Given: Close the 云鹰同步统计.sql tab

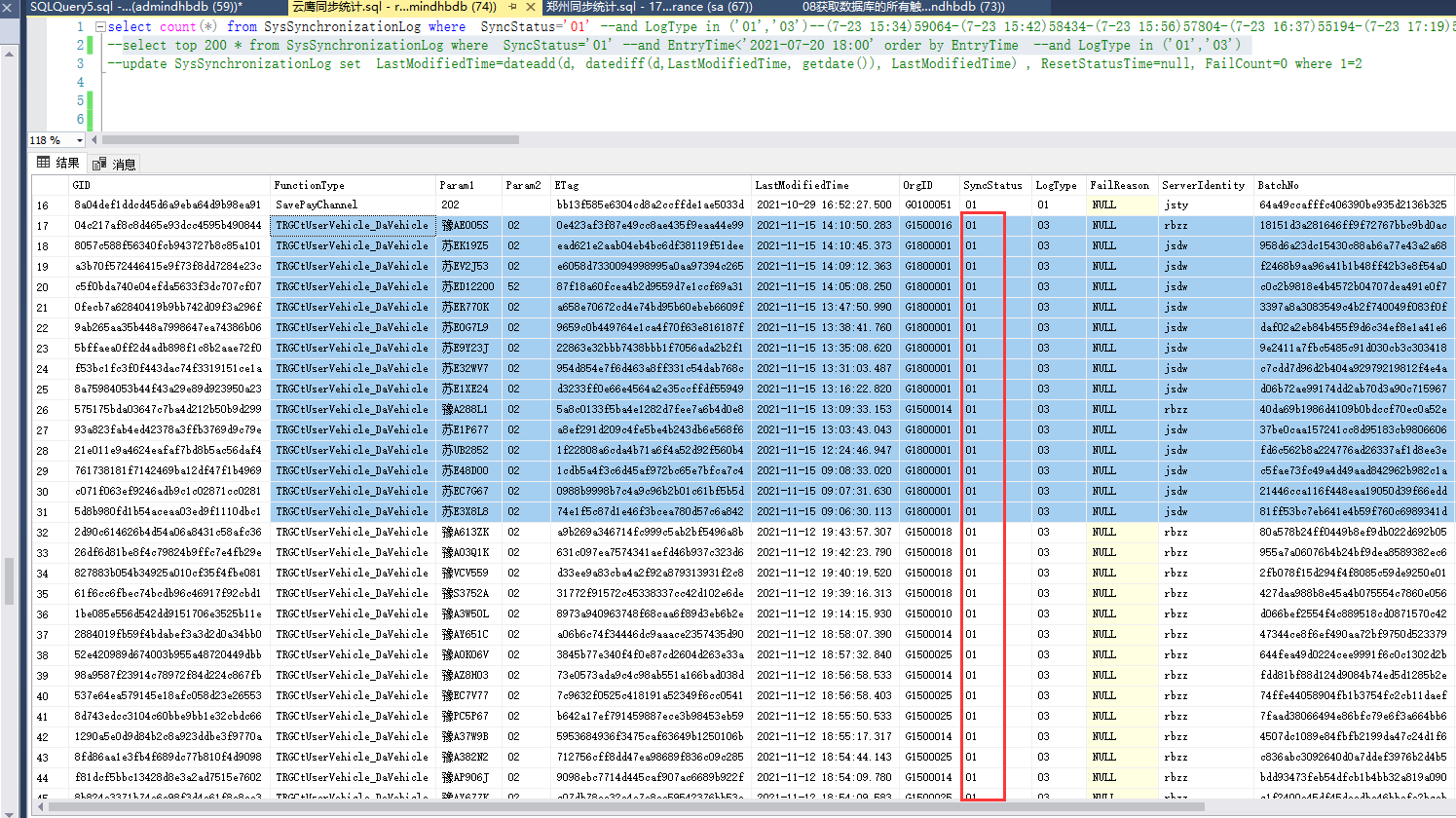Looking at the screenshot, I should pos(531,7).
